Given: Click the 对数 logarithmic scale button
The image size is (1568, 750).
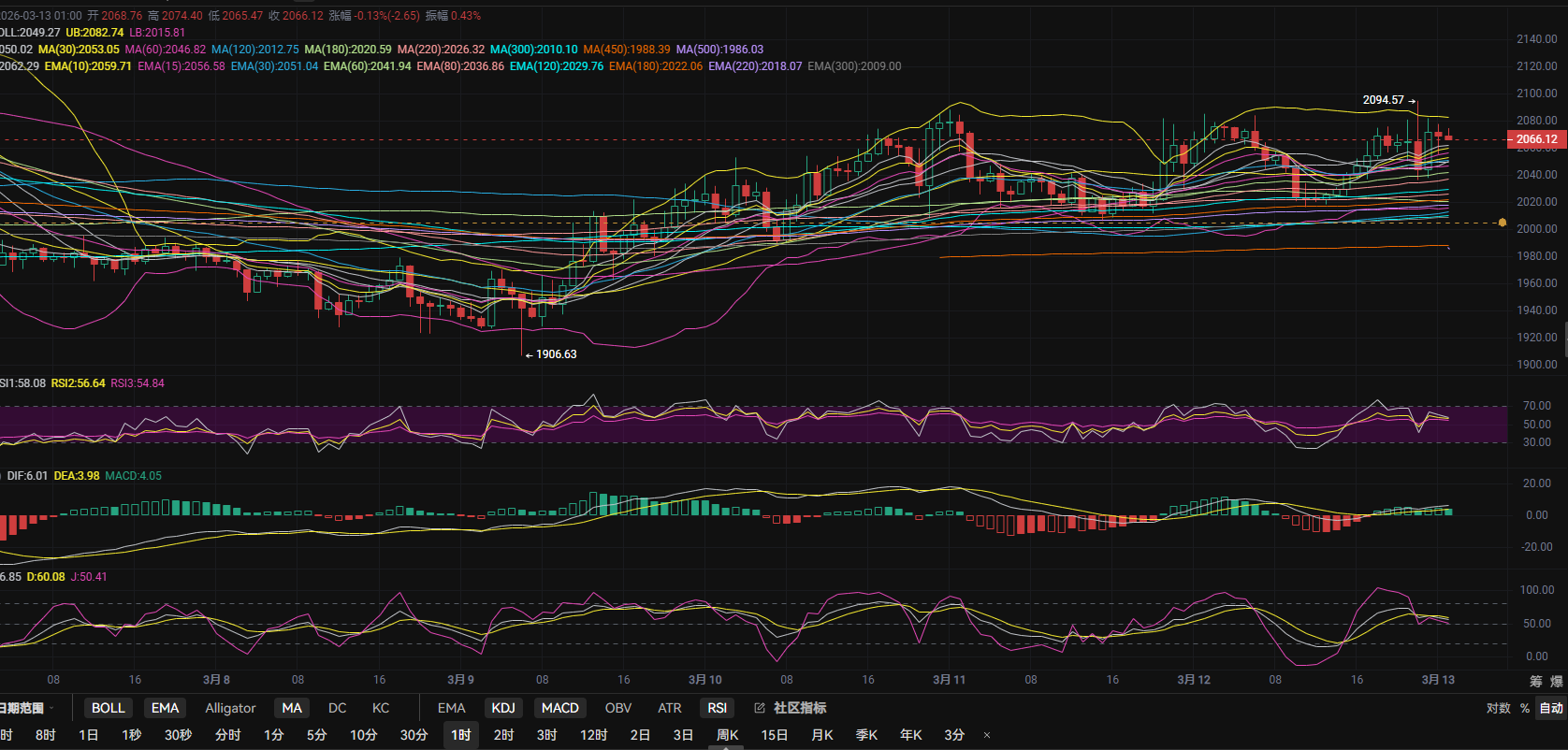Looking at the screenshot, I should pos(1498,708).
